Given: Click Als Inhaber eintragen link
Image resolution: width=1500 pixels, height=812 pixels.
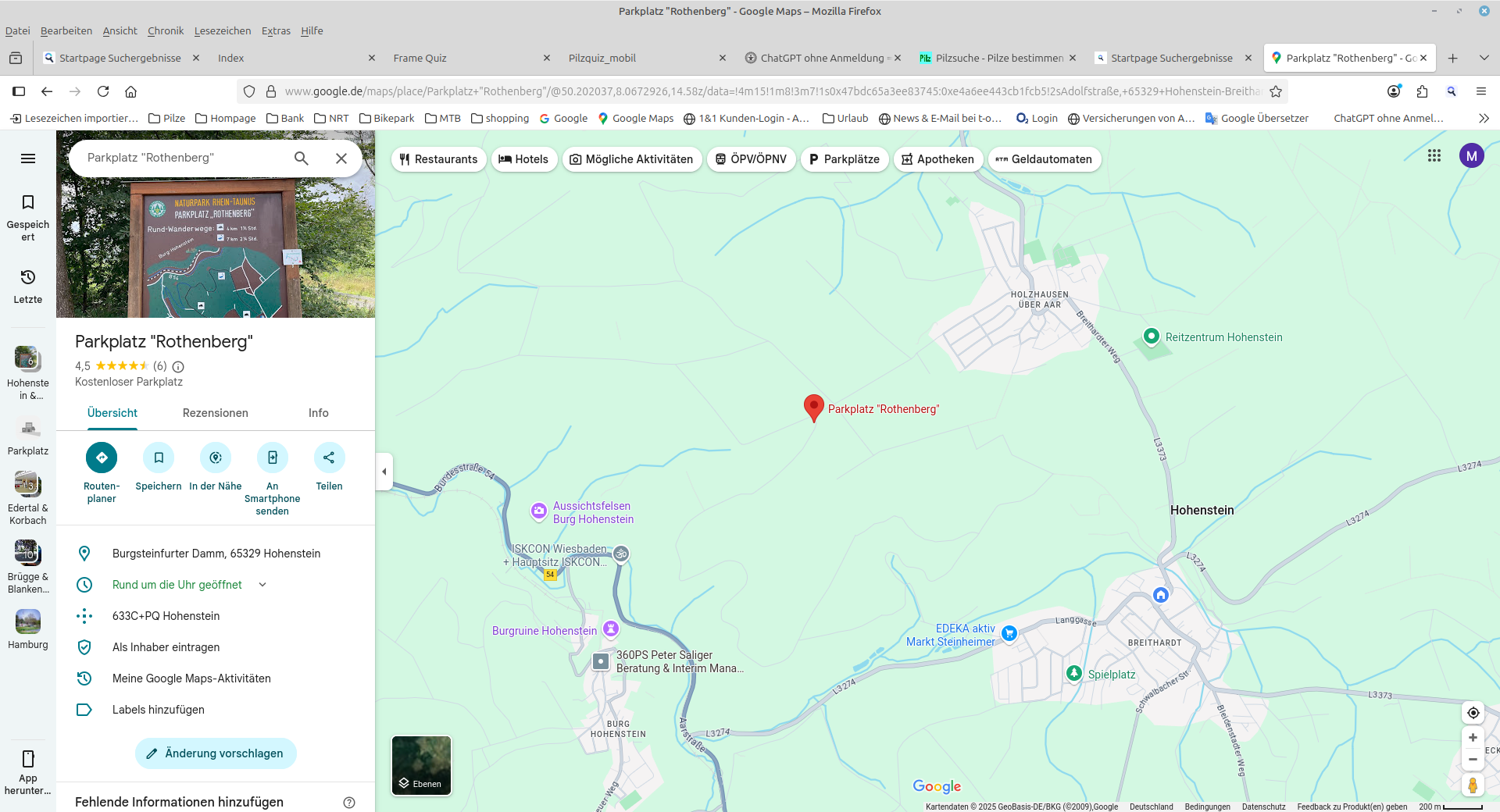Looking at the screenshot, I should tap(166, 647).
